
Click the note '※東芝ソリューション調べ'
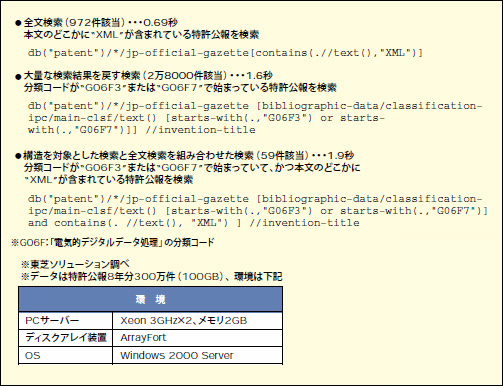click(x=75, y=265)
